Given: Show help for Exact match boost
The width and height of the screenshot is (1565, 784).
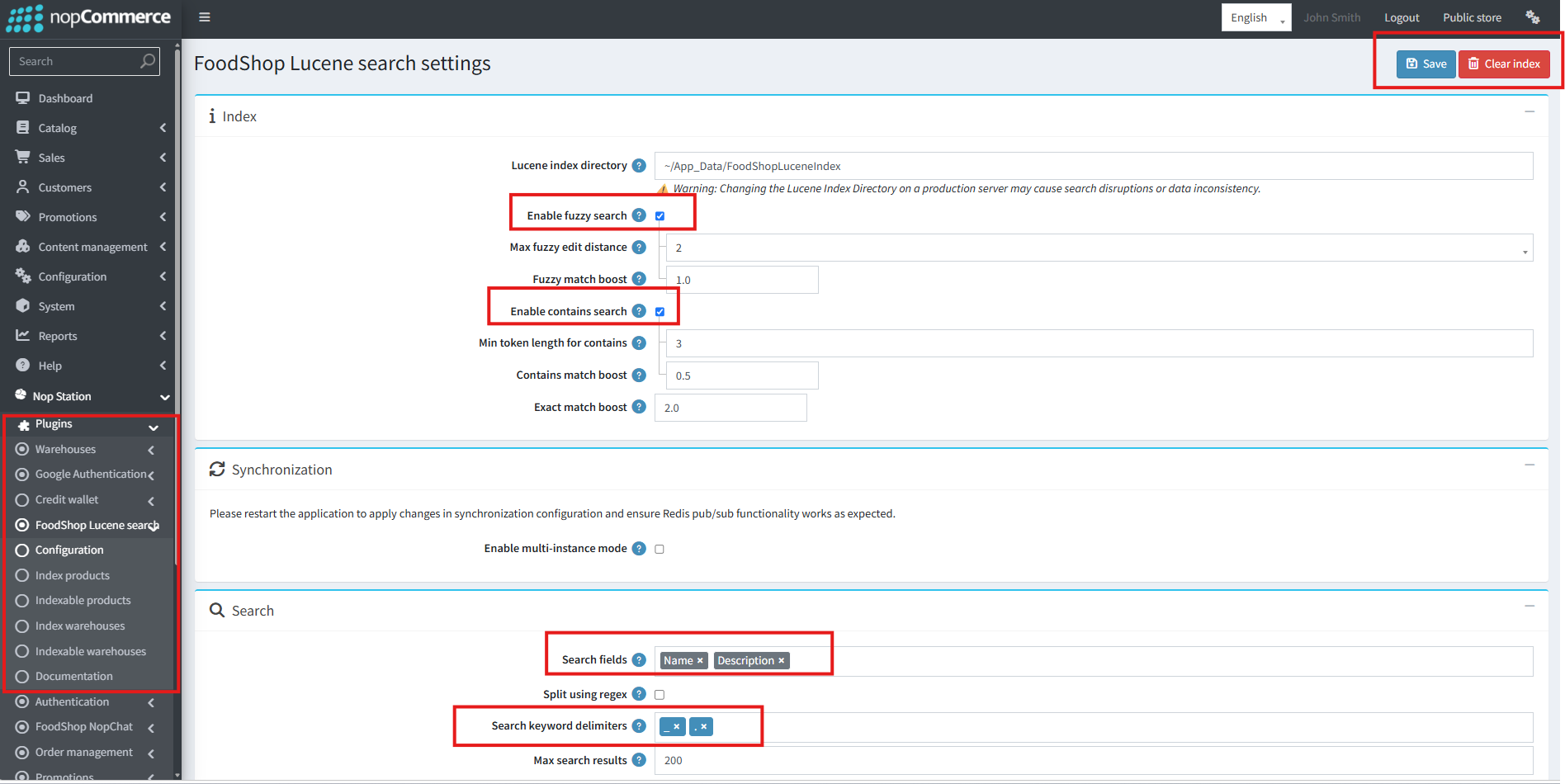Looking at the screenshot, I should coord(639,407).
